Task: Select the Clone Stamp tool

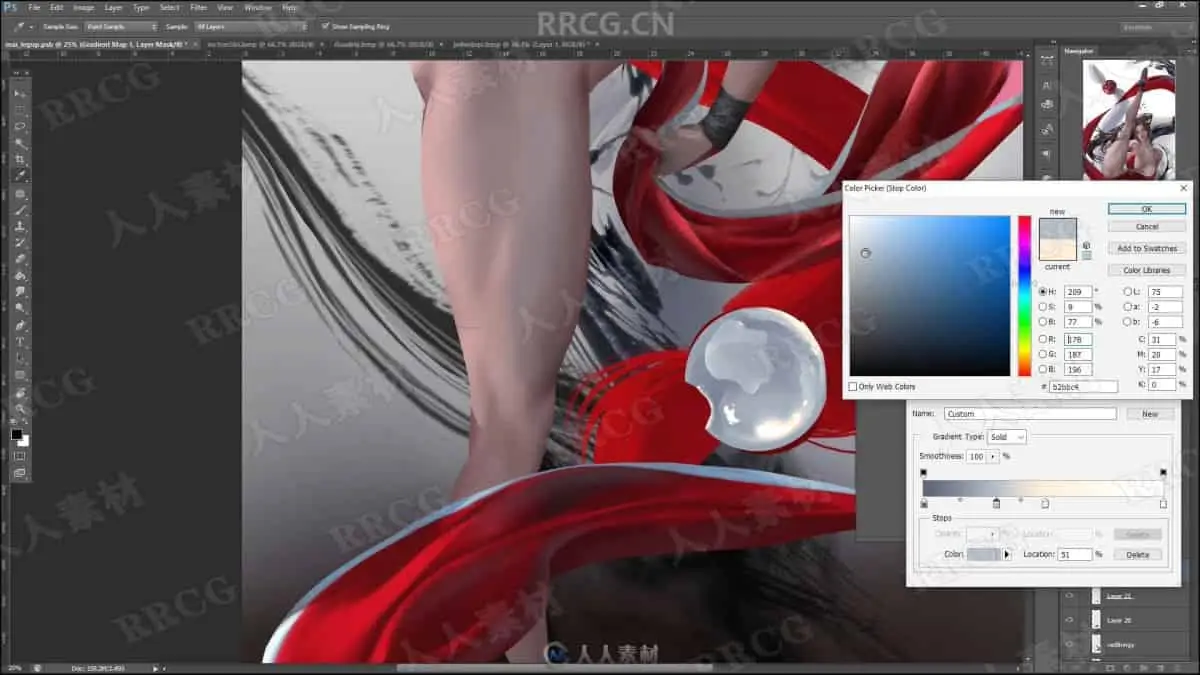Action: click(20, 227)
